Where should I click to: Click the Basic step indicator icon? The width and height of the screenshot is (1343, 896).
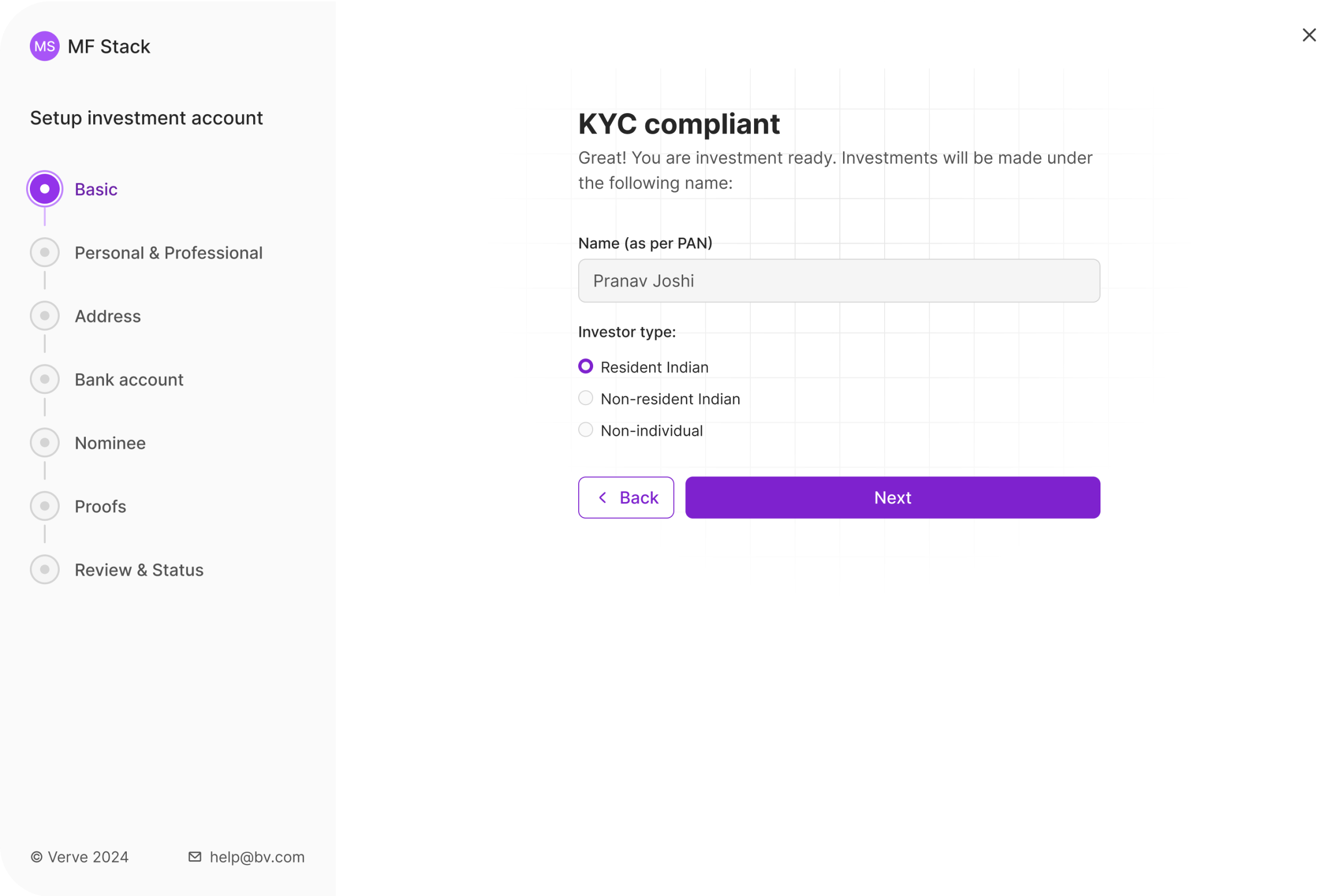click(45, 189)
